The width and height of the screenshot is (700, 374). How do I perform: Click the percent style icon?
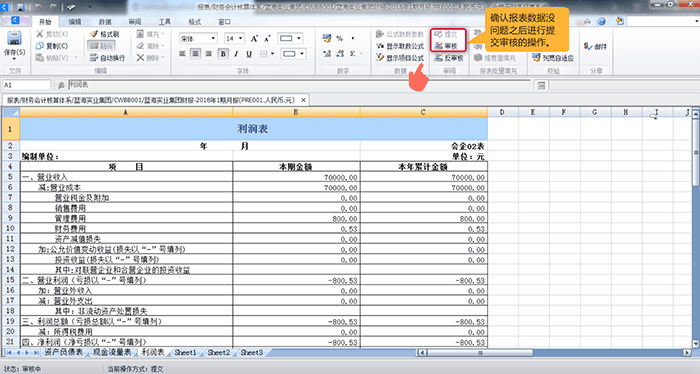point(339,38)
